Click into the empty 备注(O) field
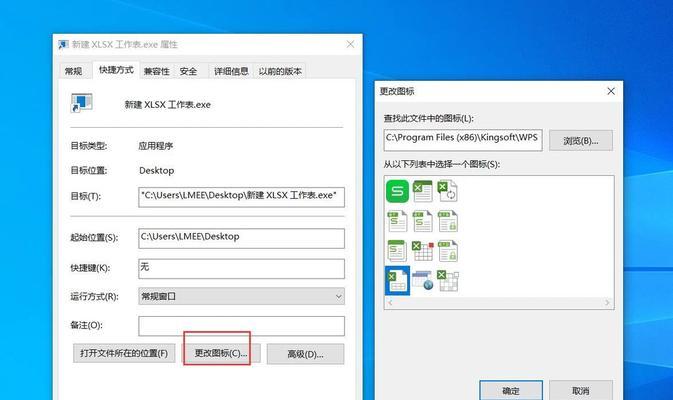The image size is (673, 400). 241,326
